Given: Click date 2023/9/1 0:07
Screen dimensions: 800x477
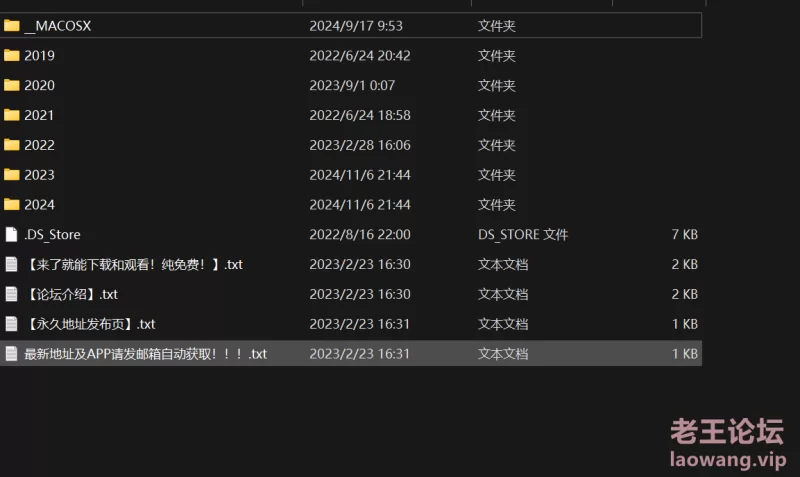Looking at the screenshot, I should click(x=352, y=85).
